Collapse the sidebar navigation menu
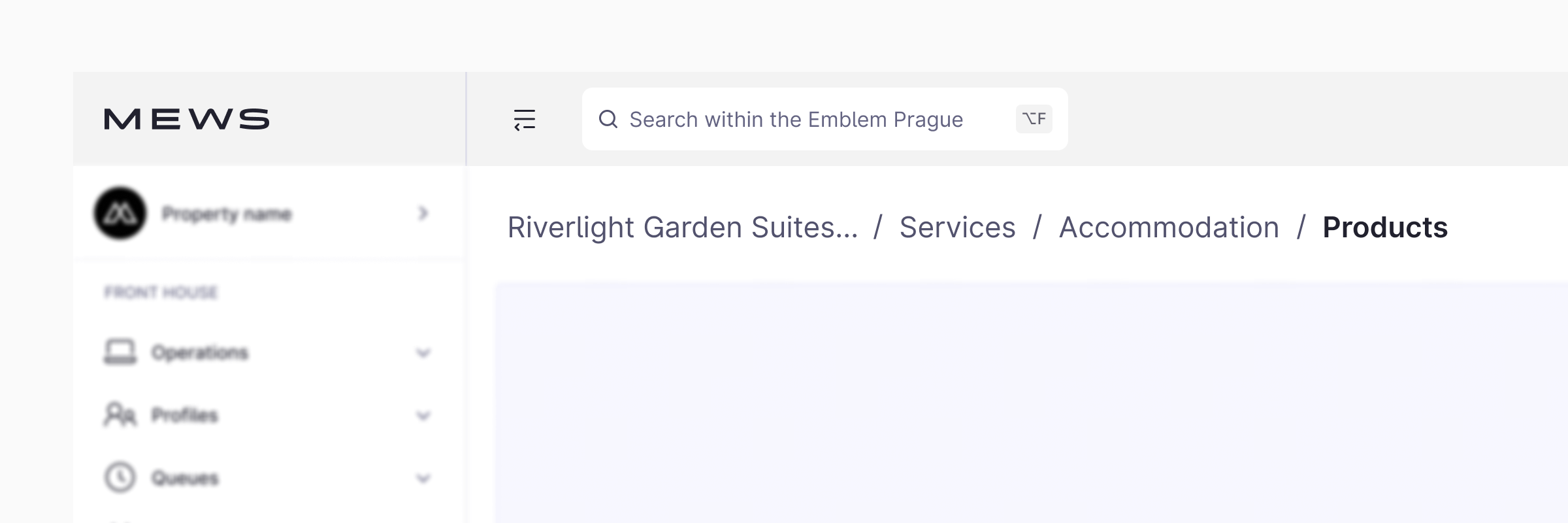This screenshot has height=523, width=1568. click(525, 120)
